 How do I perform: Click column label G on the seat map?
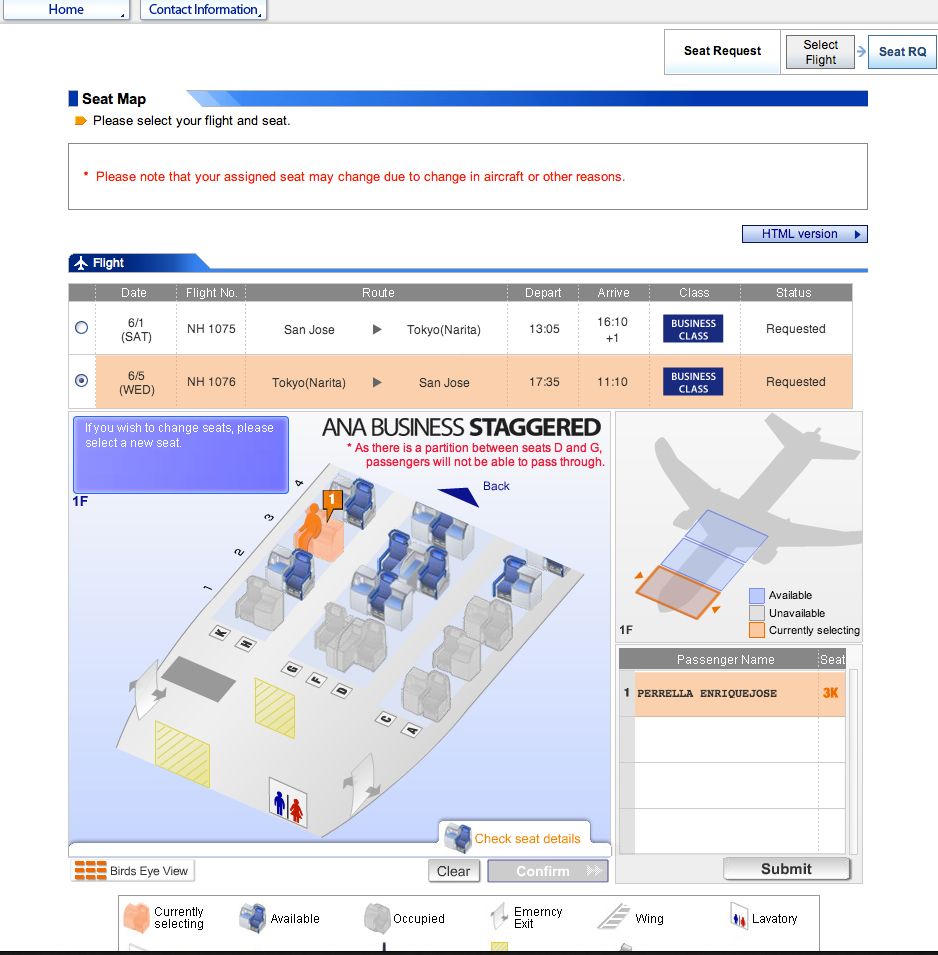(x=291, y=669)
